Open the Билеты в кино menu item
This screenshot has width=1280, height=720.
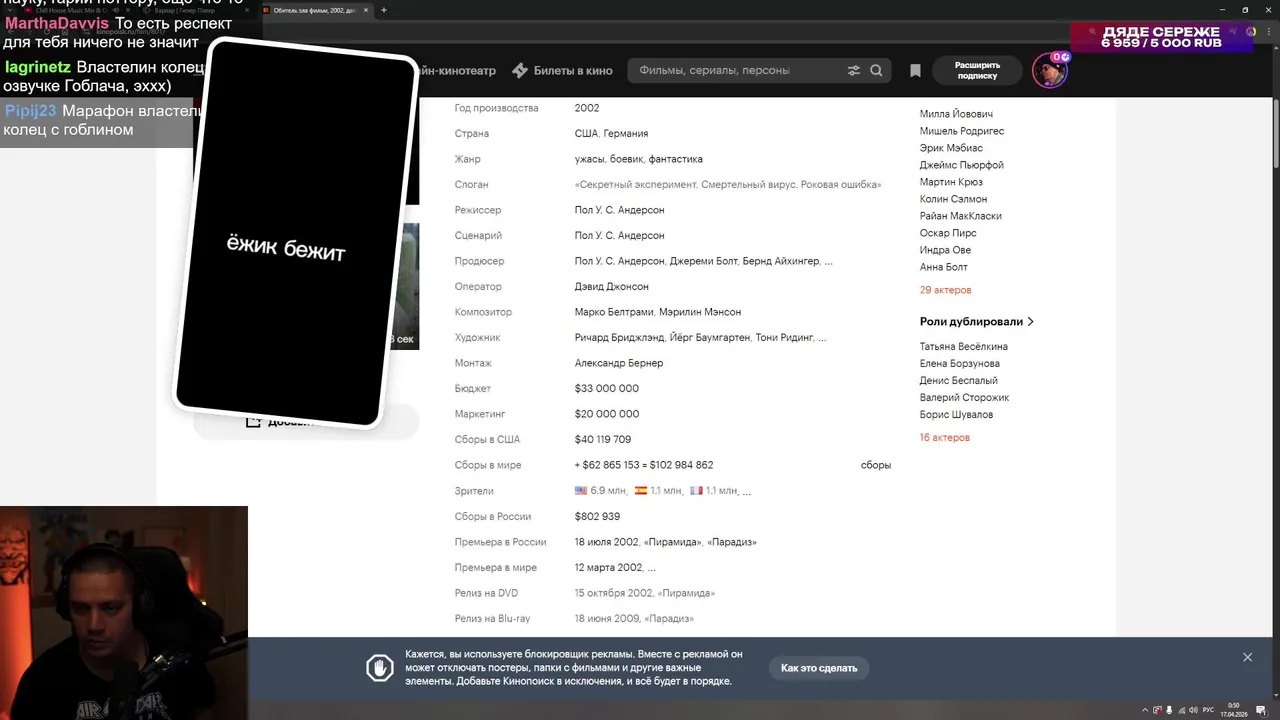pyautogui.click(x=573, y=71)
